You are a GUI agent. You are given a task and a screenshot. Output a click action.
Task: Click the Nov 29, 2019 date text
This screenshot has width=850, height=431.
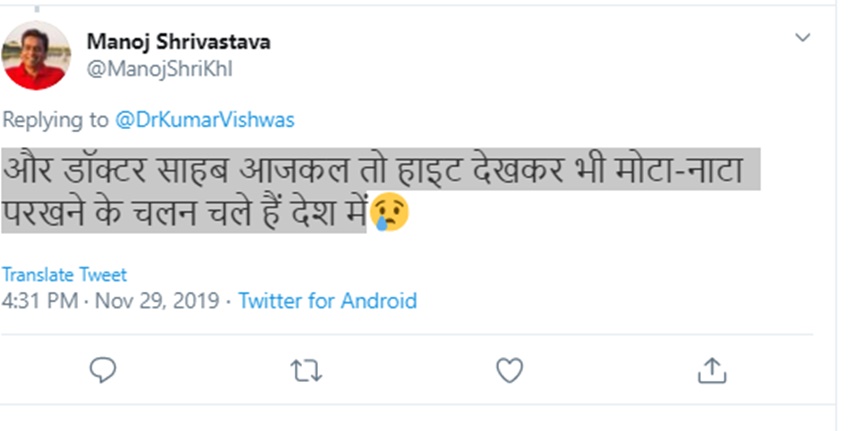click(158, 300)
